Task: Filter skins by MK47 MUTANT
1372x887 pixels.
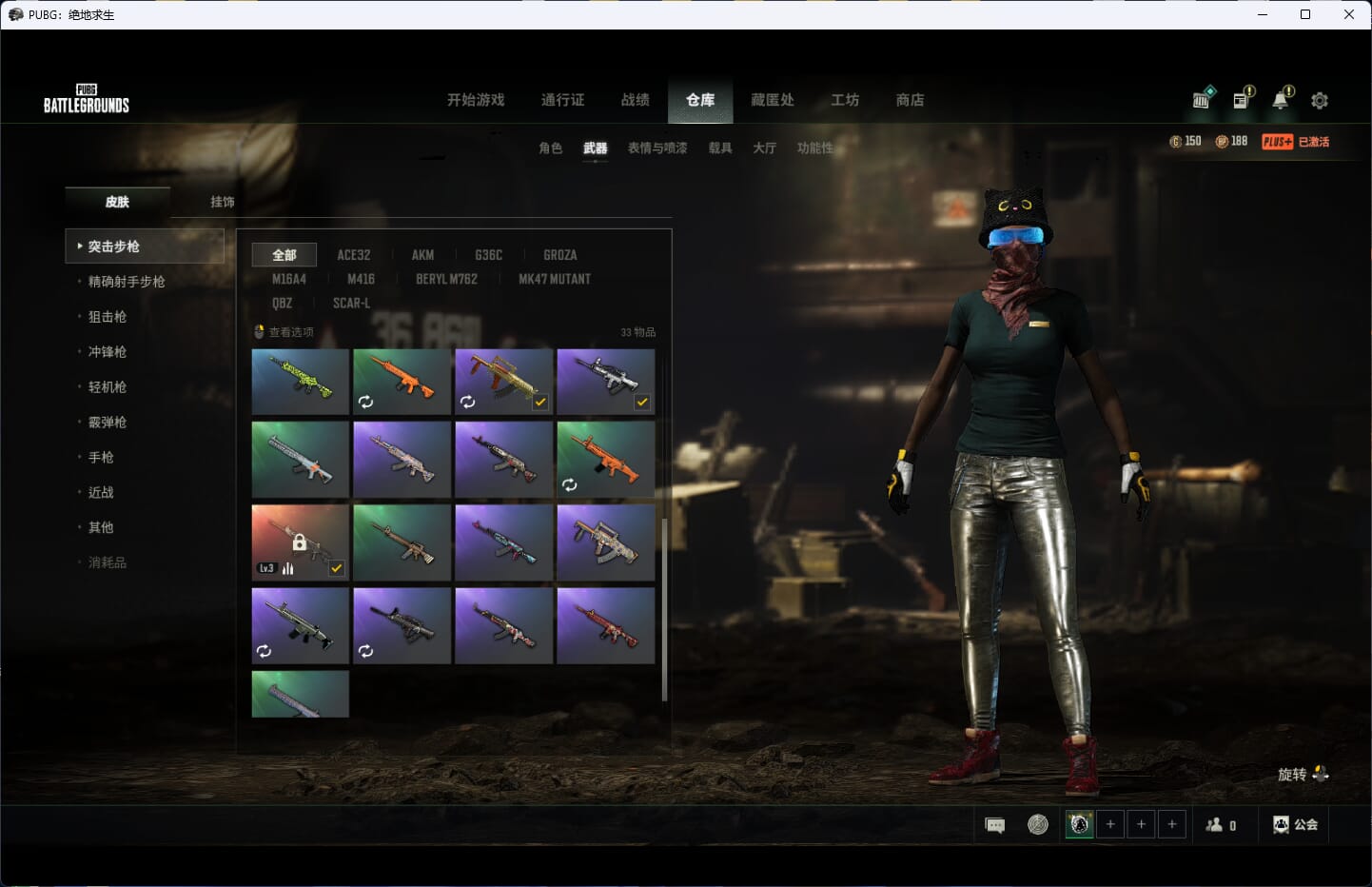Action: coord(555,279)
